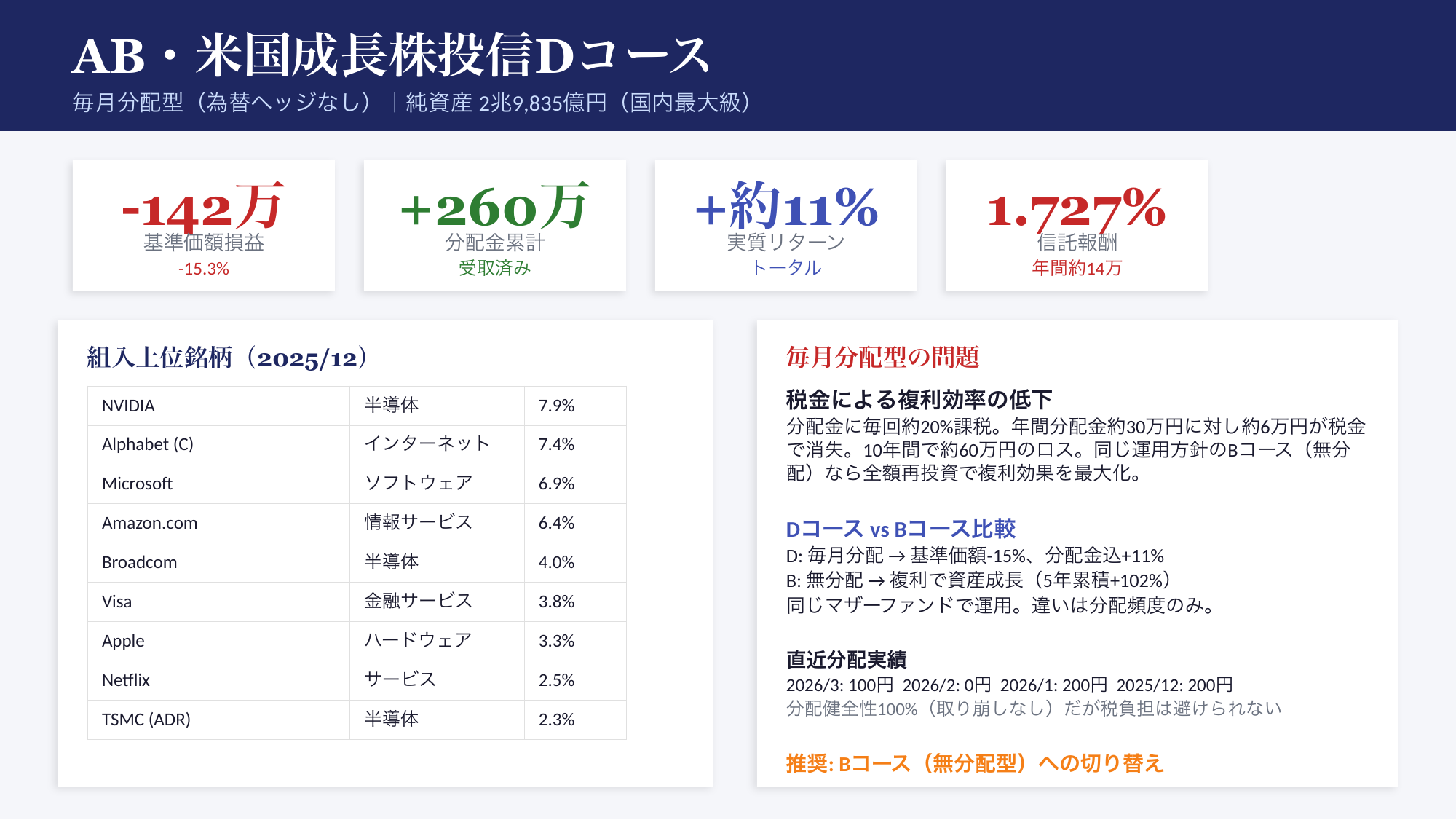Select the +260万 分配金累計 card
Screen dimensions: 1456x820
click(495, 226)
